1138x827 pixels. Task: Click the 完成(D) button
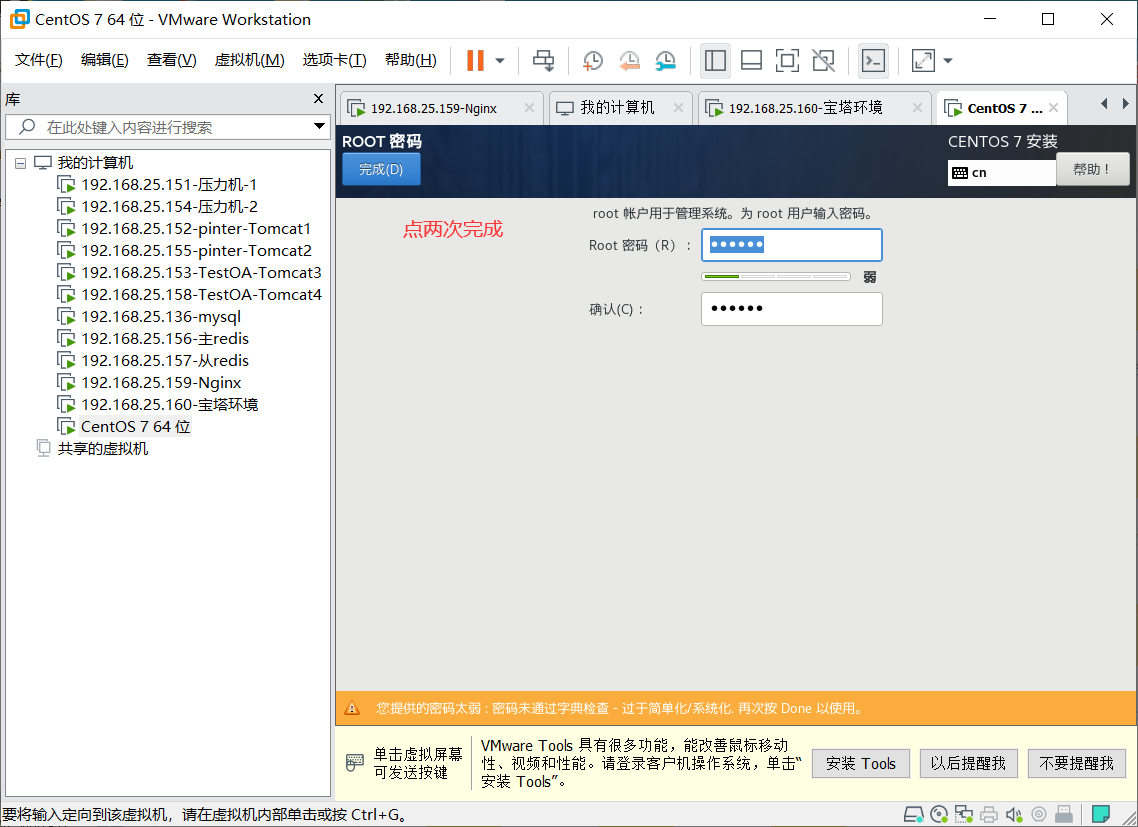tap(381, 169)
